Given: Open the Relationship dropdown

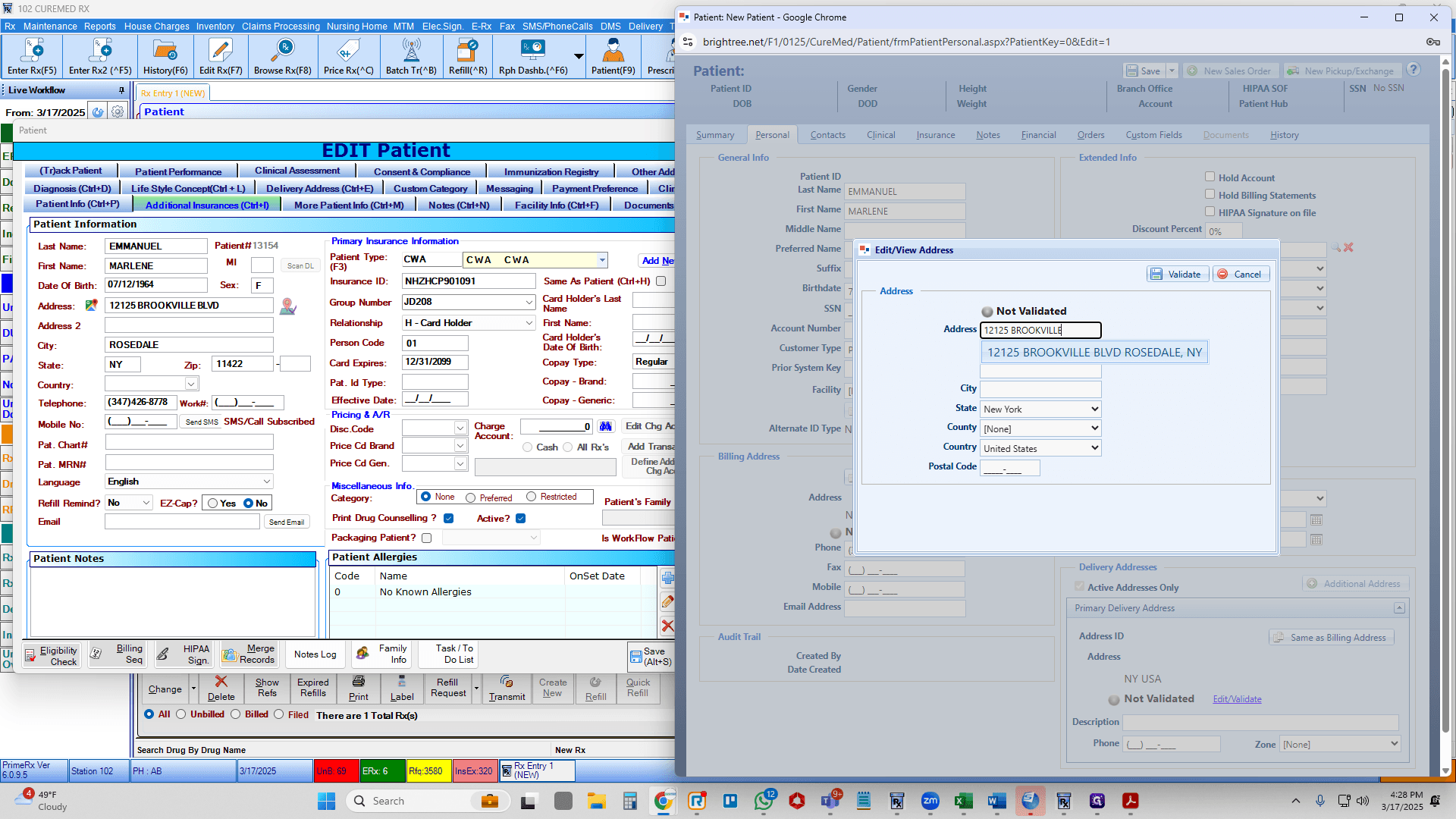Looking at the screenshot, I should tap(529, 323).
